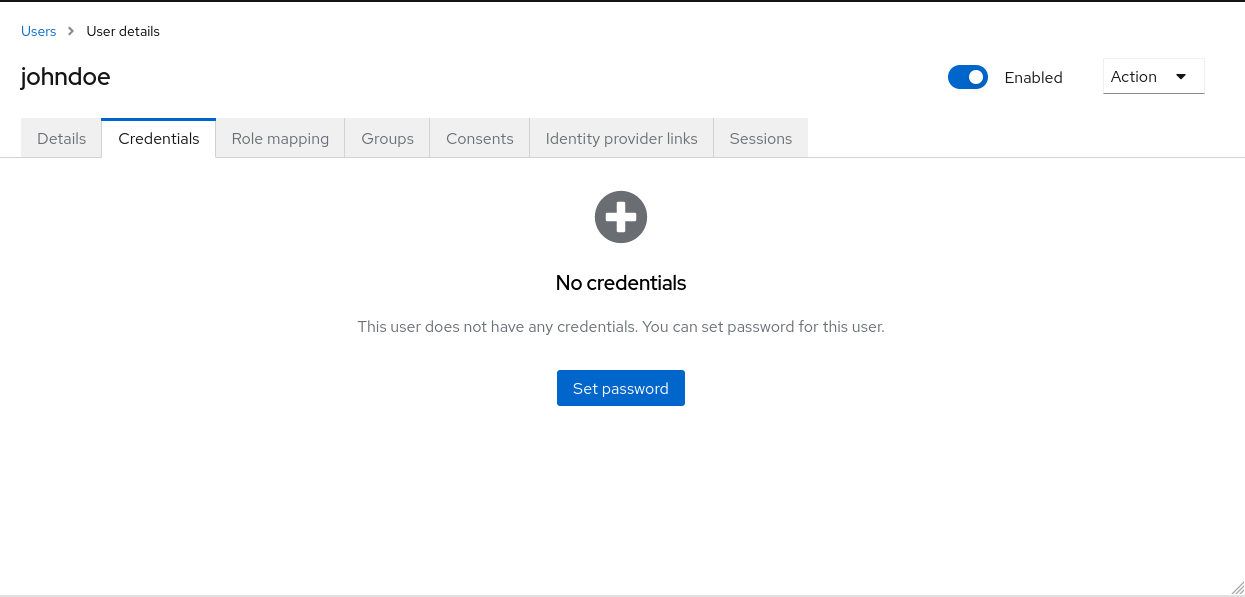Select the Details tab

click(61, 138)
